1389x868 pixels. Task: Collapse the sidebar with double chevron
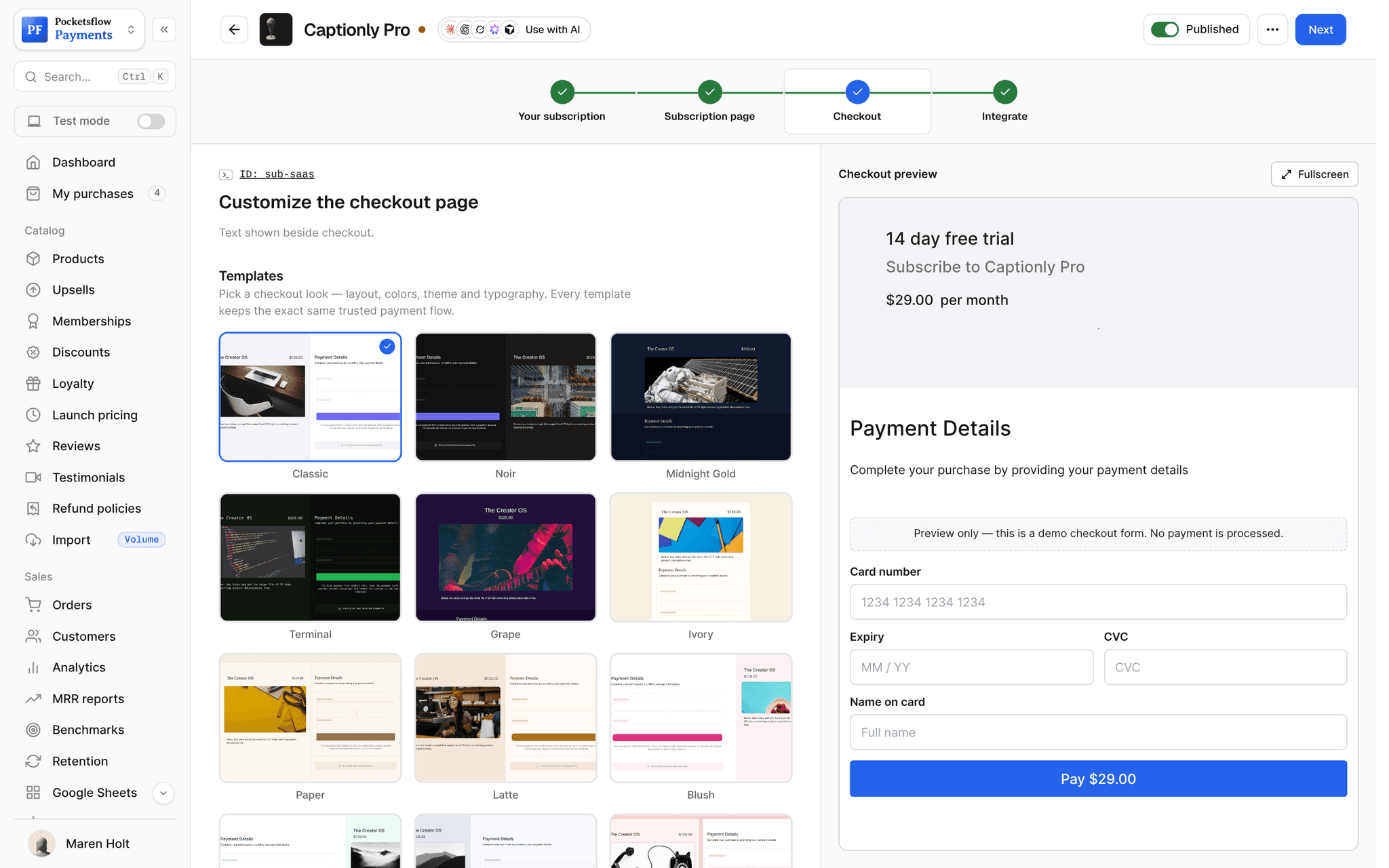tap(164, 30)
